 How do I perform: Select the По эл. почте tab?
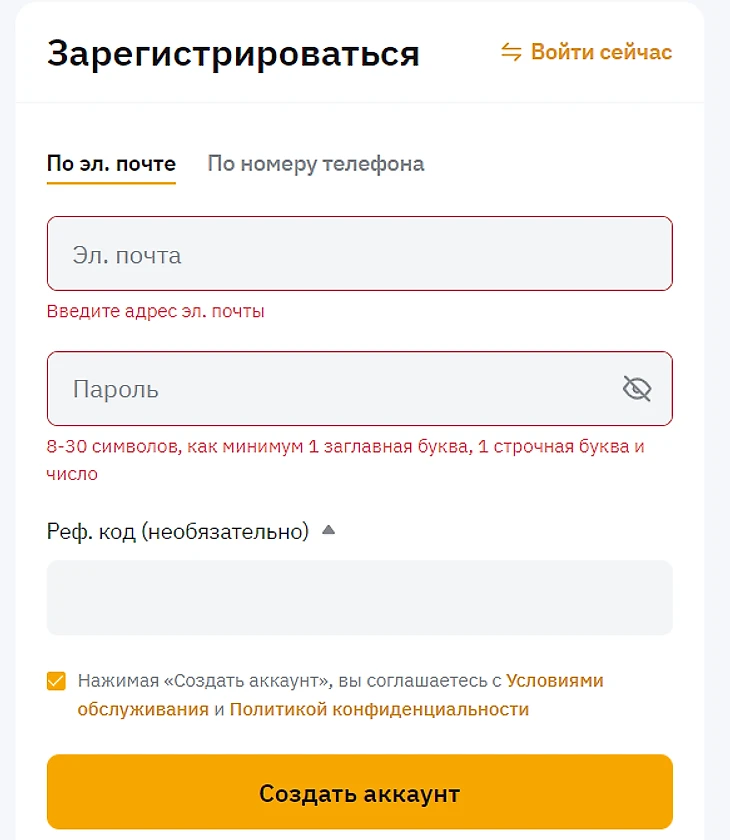[111, 164]
